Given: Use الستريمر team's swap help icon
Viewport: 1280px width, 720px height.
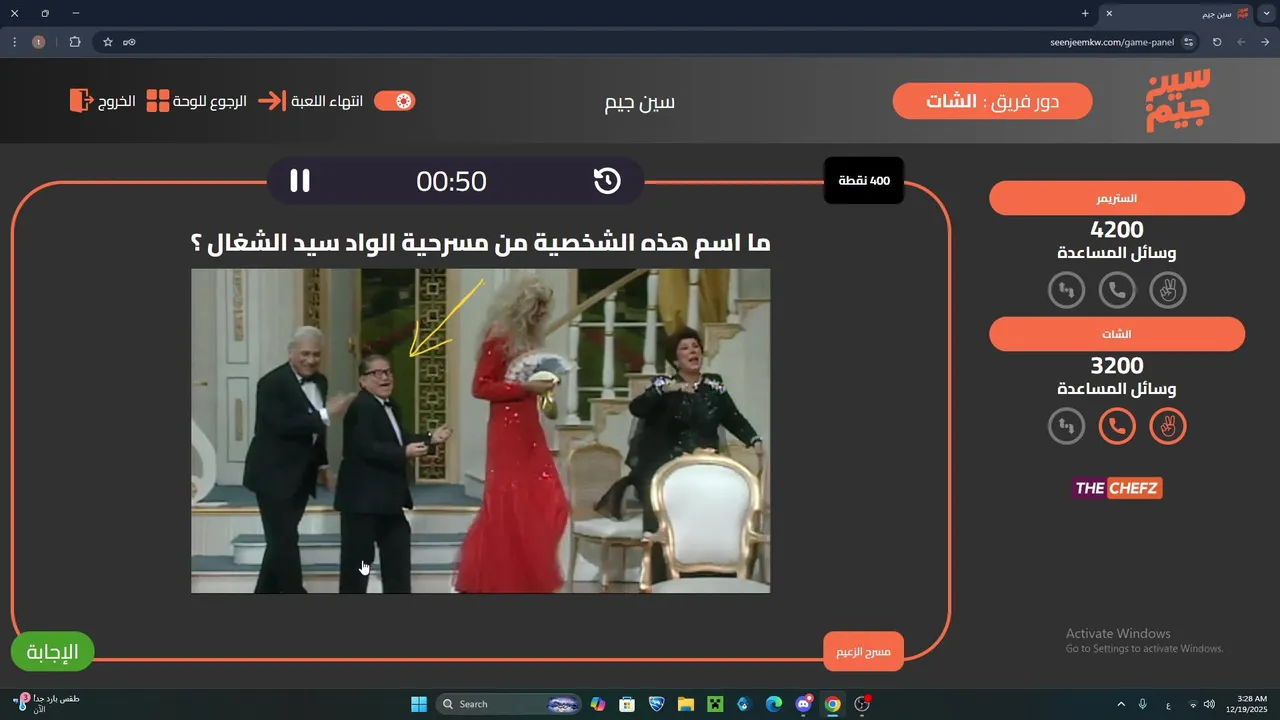Looking at the screenshot, I should pyautogui.click(x=1067, y=291).
